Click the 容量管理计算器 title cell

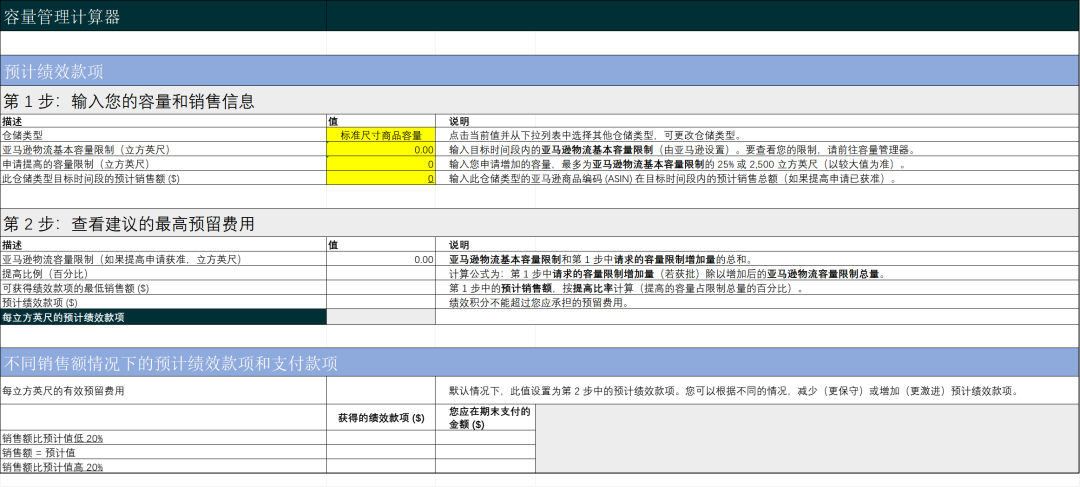tap(163, 17)
